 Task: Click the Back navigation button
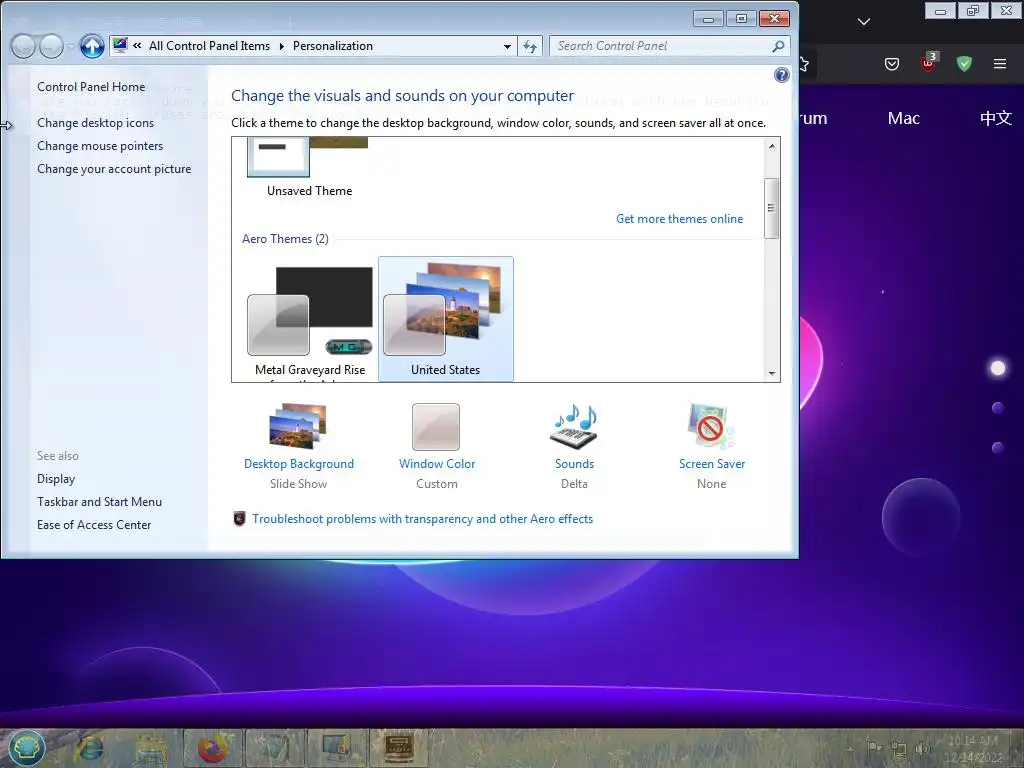pos(23,46)
